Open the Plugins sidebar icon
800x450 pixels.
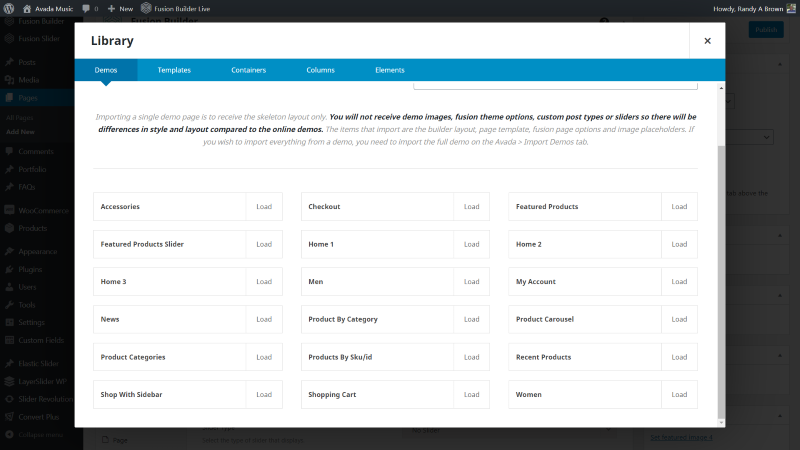pyautogui.click(x=9, y=269)
